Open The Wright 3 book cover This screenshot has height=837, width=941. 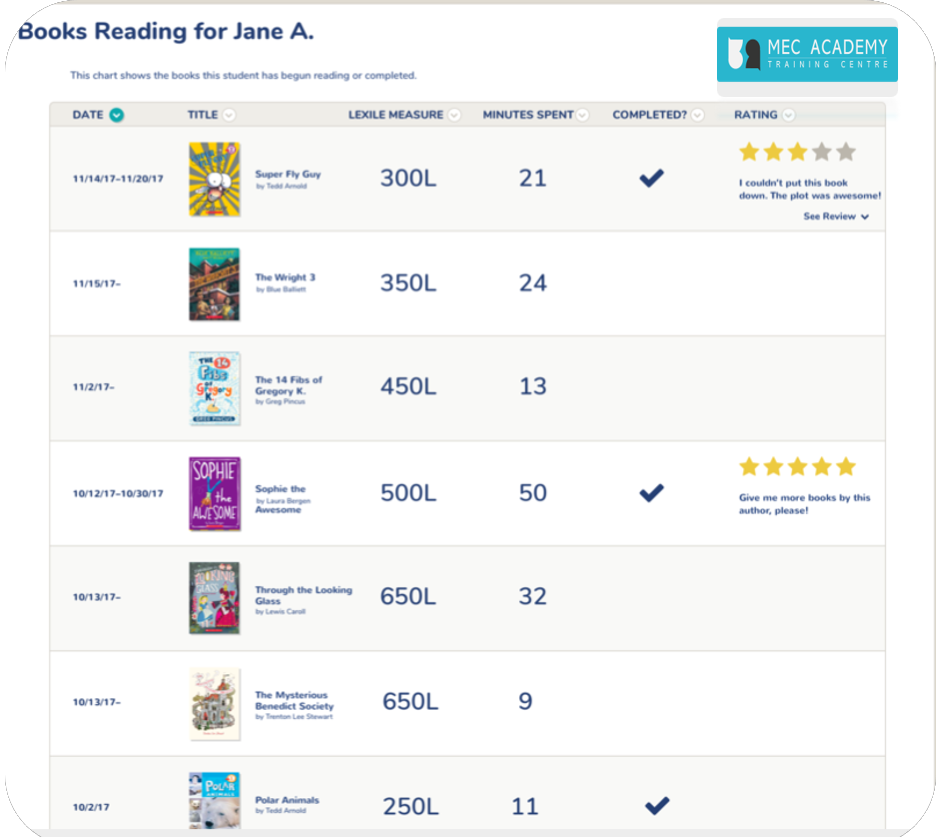pyautogui.click(x=214, y=284)
